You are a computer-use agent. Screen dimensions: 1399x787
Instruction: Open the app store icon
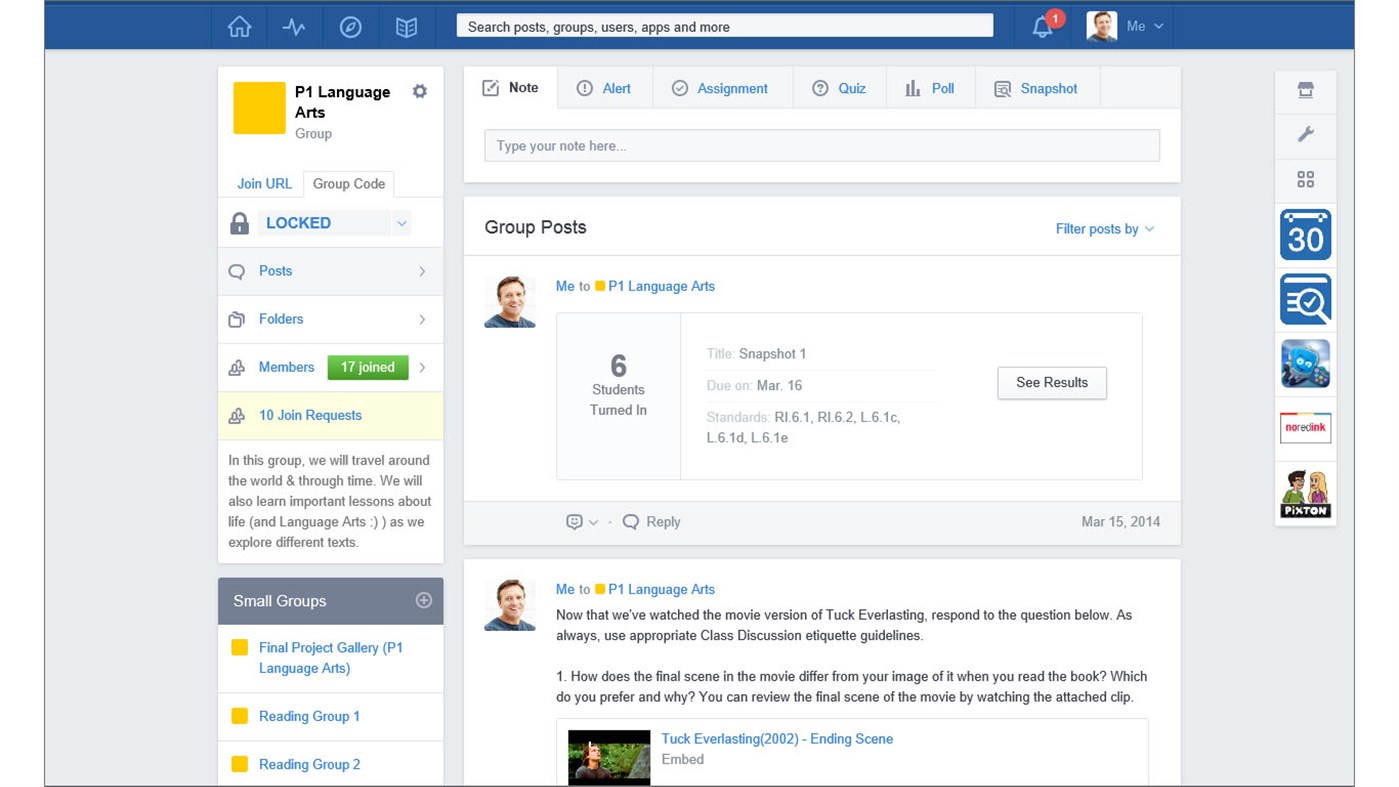click(x=1305, y=89)
